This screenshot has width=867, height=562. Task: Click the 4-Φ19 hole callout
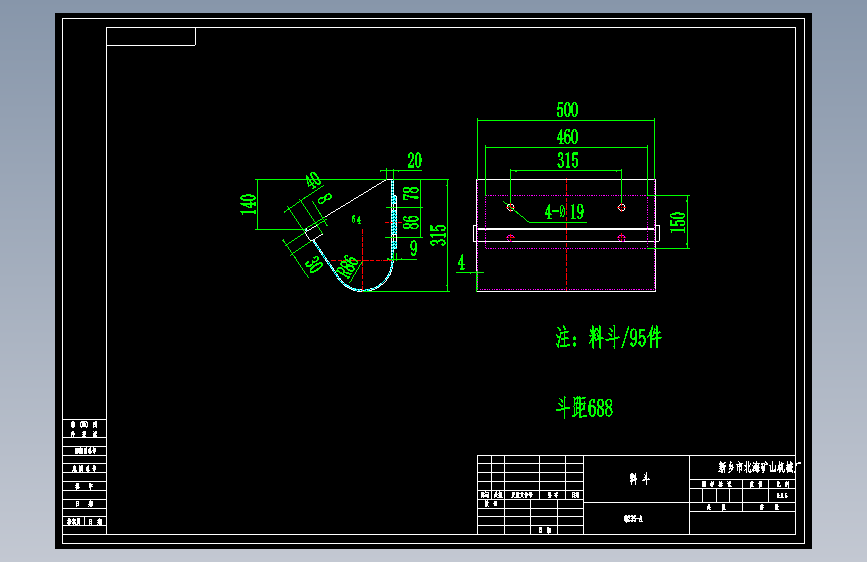[x=564, y=211]
